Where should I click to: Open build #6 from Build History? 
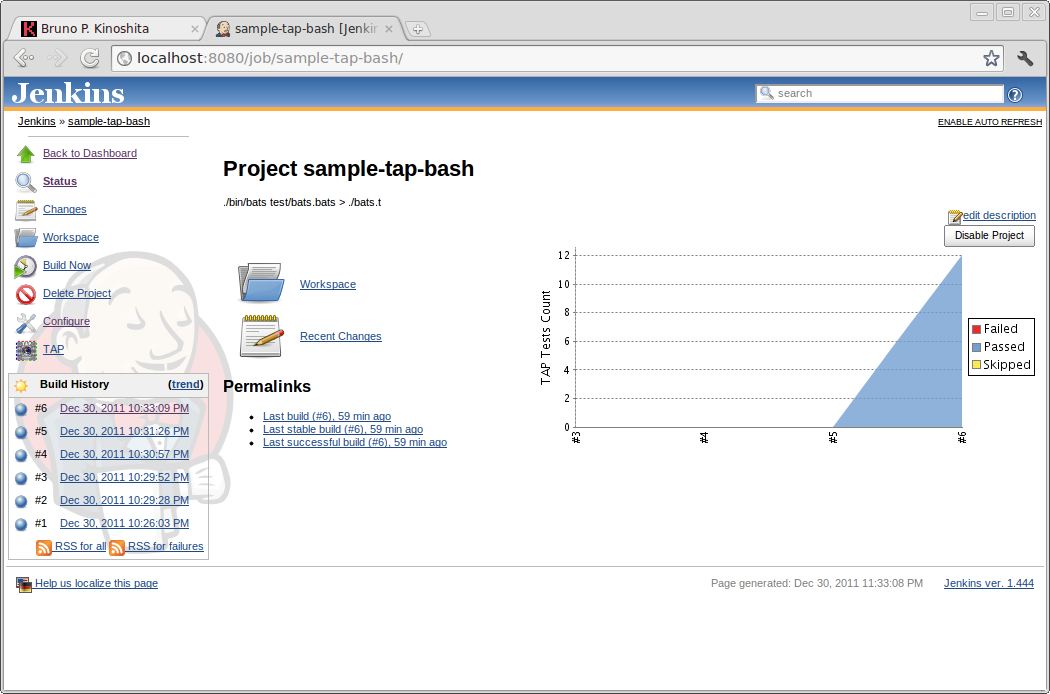124,408
